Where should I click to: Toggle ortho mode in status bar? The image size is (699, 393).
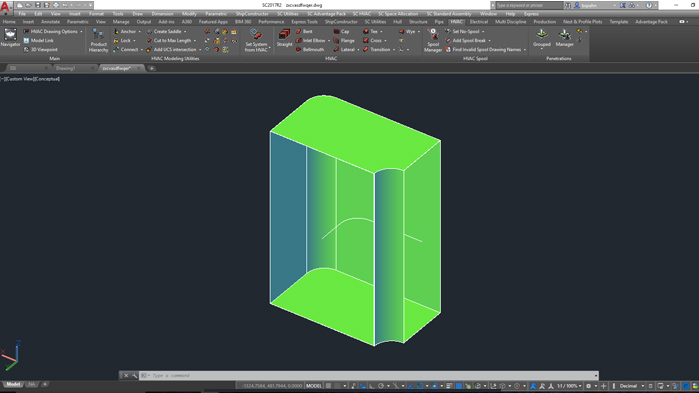[371, 386]
